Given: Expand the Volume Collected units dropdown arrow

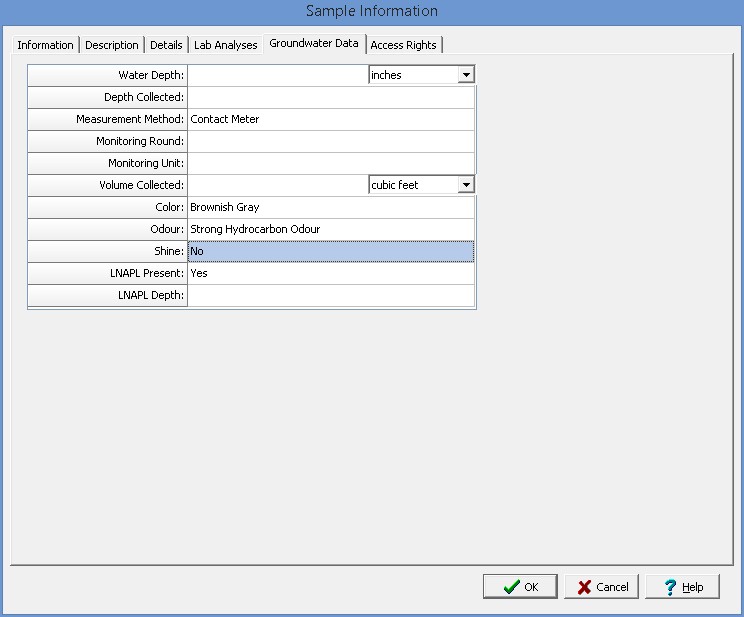Looking at the screenshot, I should pos(465,185).
